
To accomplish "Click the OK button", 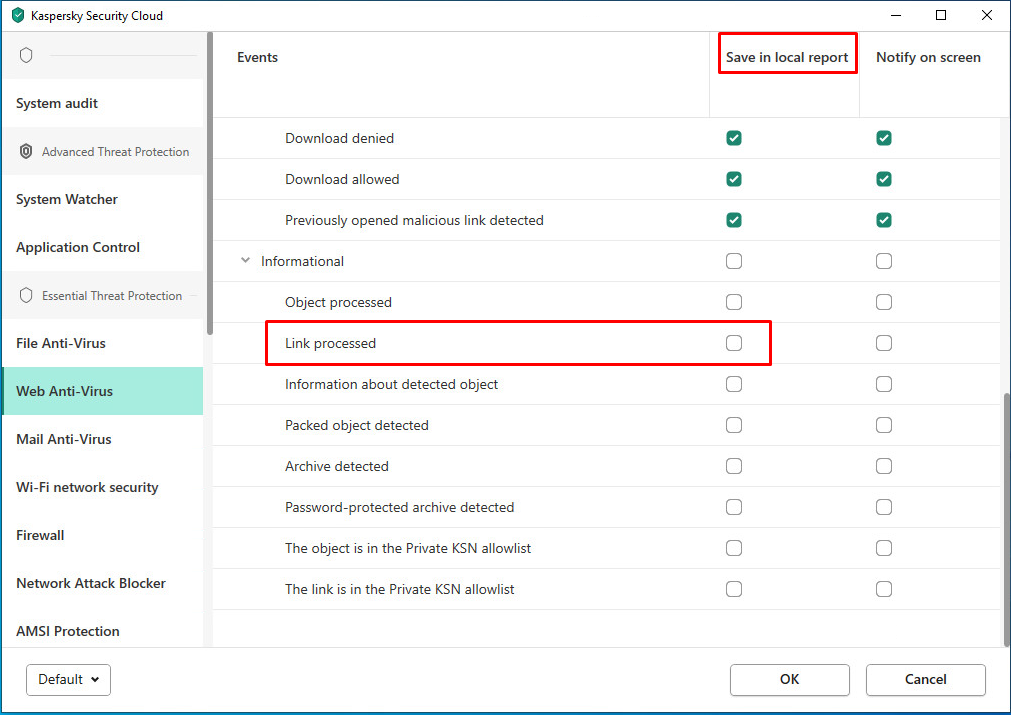I will click(789, 680).
